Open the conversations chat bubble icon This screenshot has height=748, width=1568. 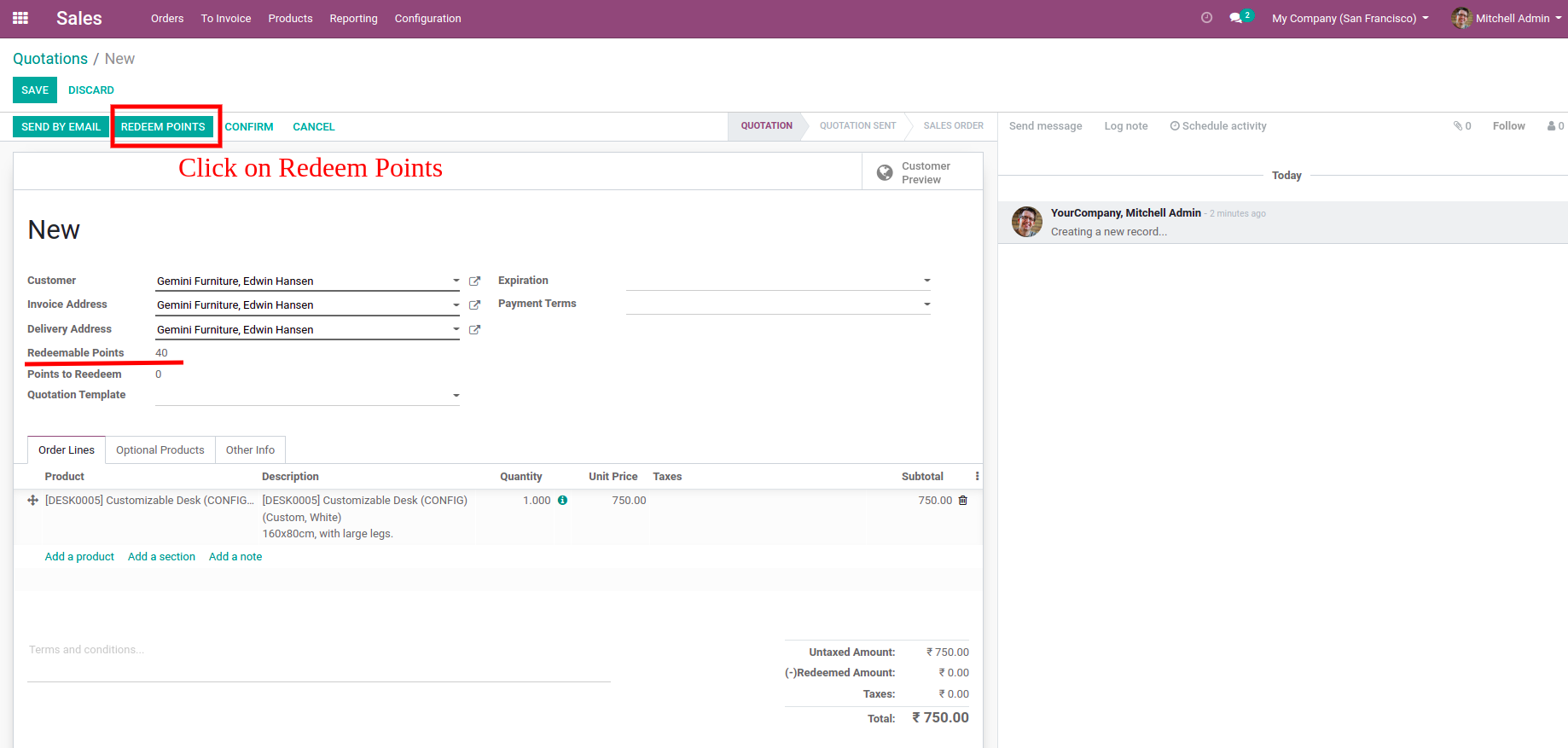[x=1236, y=18]
